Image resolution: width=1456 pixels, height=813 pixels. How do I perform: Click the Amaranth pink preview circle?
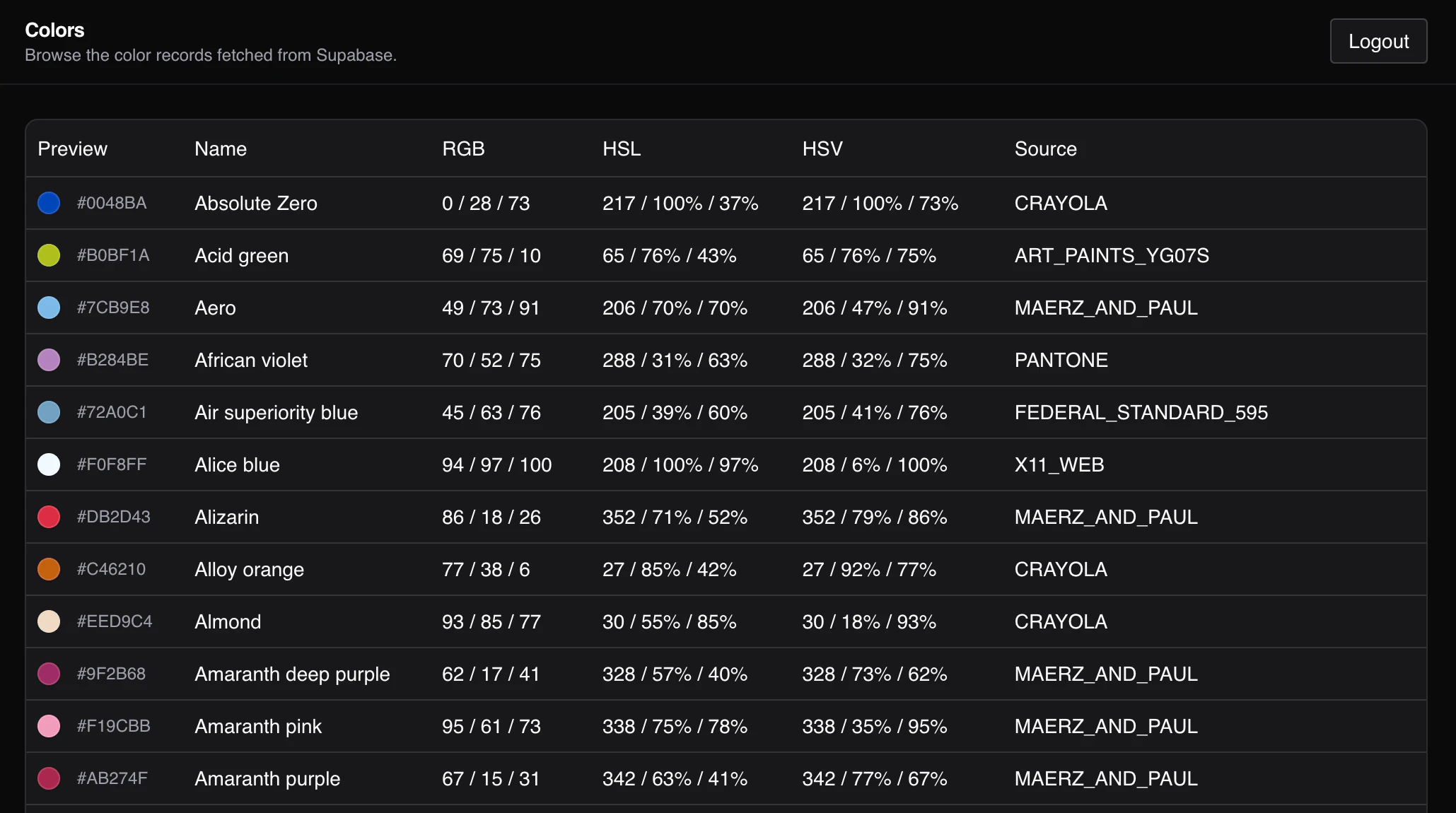(49, 726)
